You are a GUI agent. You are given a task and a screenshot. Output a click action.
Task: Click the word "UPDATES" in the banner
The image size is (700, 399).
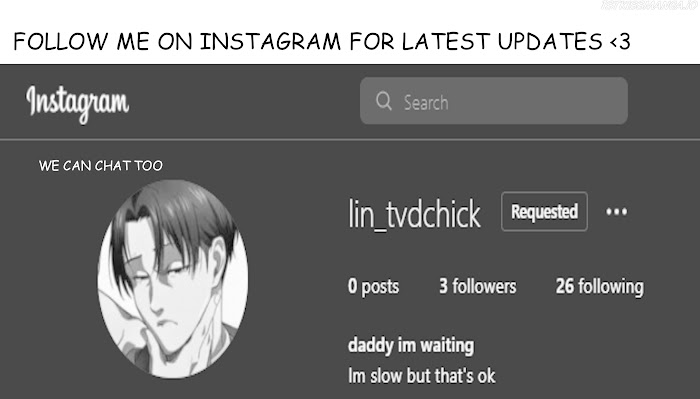[550, 42]
